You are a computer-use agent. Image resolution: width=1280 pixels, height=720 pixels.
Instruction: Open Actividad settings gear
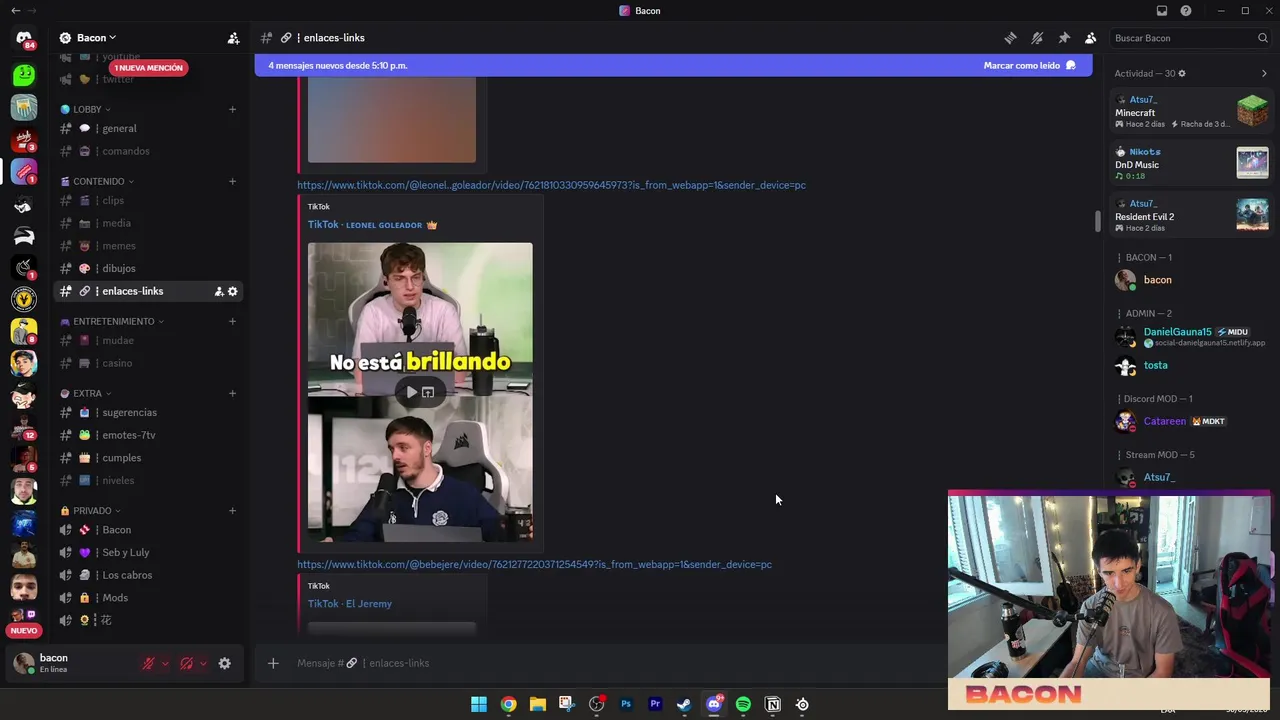coord(1182,73)
